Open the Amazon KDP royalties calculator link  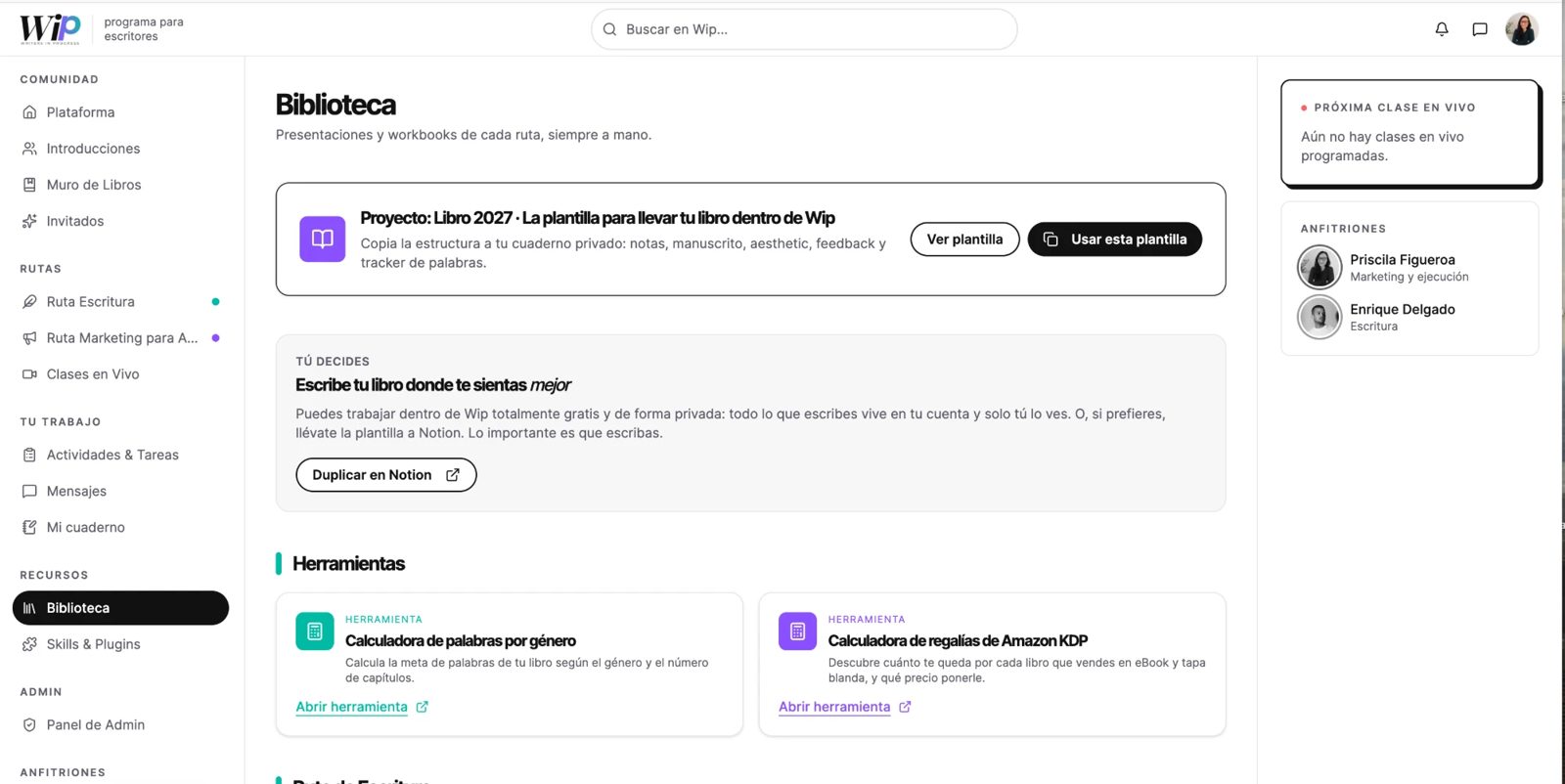click(x=845, y=707)
